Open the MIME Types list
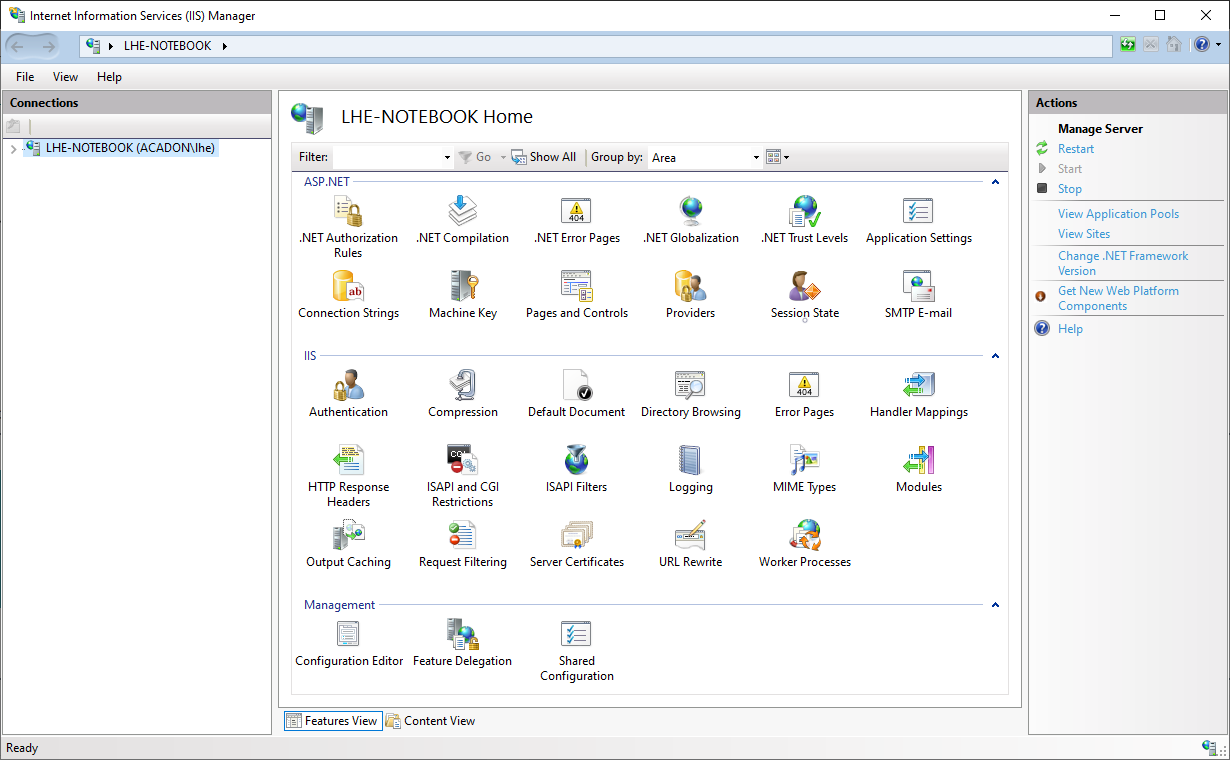The height and width of the screenshot is (760, 1230). click(804, 460)
